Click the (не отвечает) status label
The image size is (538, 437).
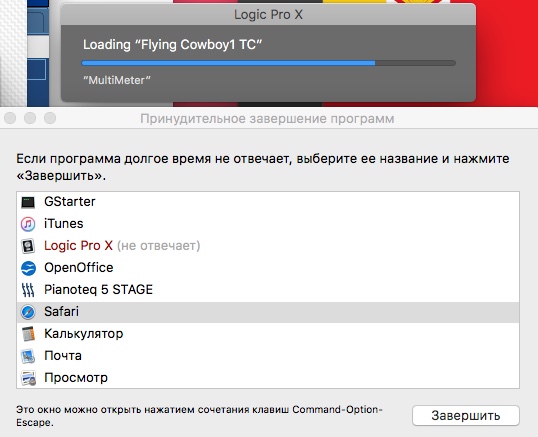pyautogui.click(x=159, y=246)
